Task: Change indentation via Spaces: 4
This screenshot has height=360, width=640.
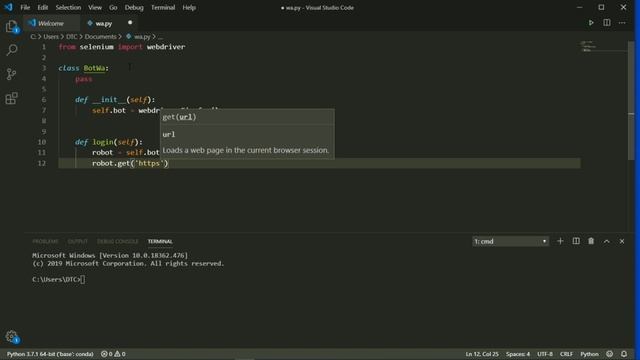Action: (518, 354)
